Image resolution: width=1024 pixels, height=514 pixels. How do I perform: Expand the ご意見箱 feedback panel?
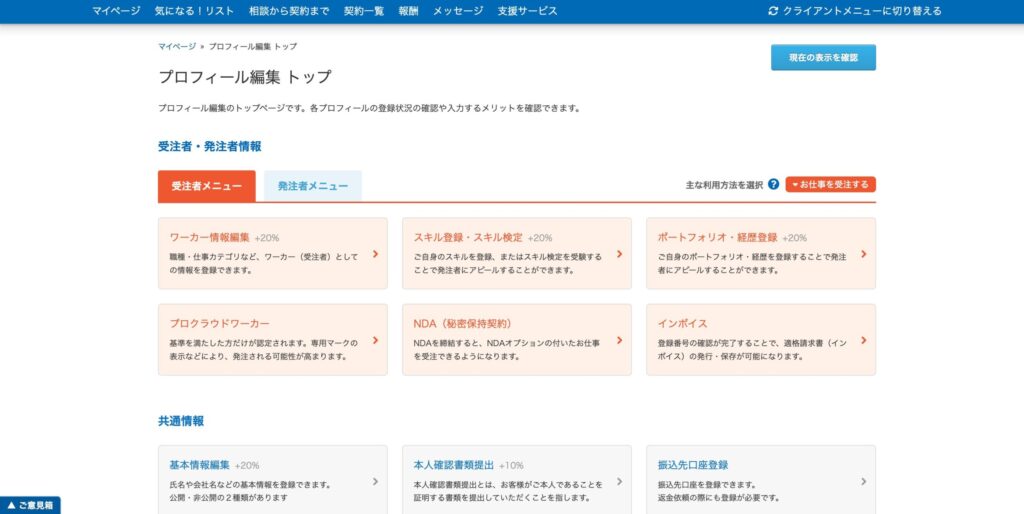point(30,506)
